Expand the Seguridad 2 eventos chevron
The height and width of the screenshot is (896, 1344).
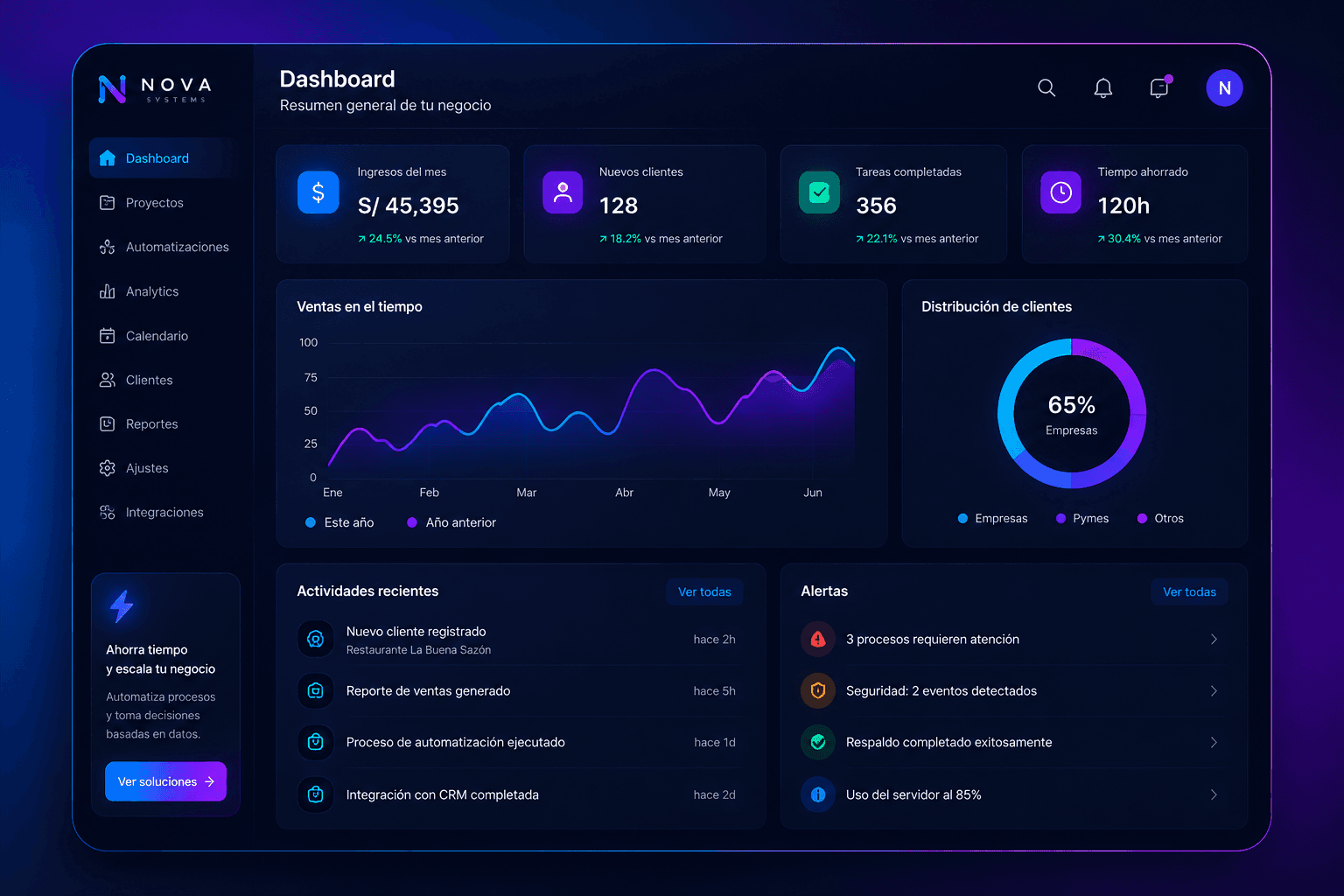point(1214,691)
